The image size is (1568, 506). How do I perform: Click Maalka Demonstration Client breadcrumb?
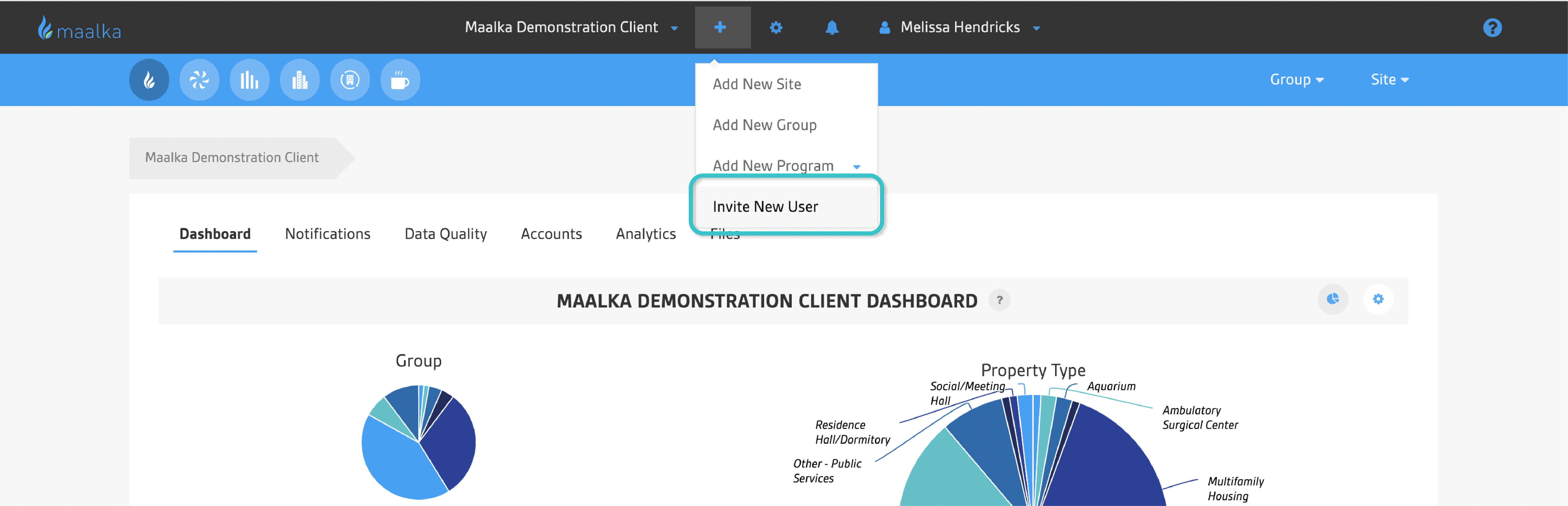[231, 158]
